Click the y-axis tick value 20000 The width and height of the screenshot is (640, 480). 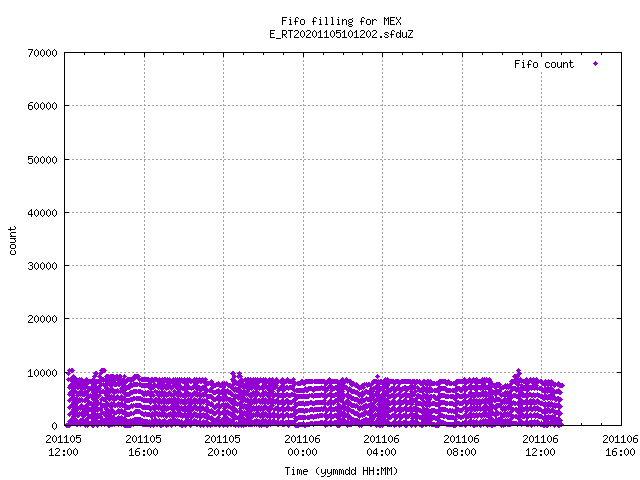point(42,319)
